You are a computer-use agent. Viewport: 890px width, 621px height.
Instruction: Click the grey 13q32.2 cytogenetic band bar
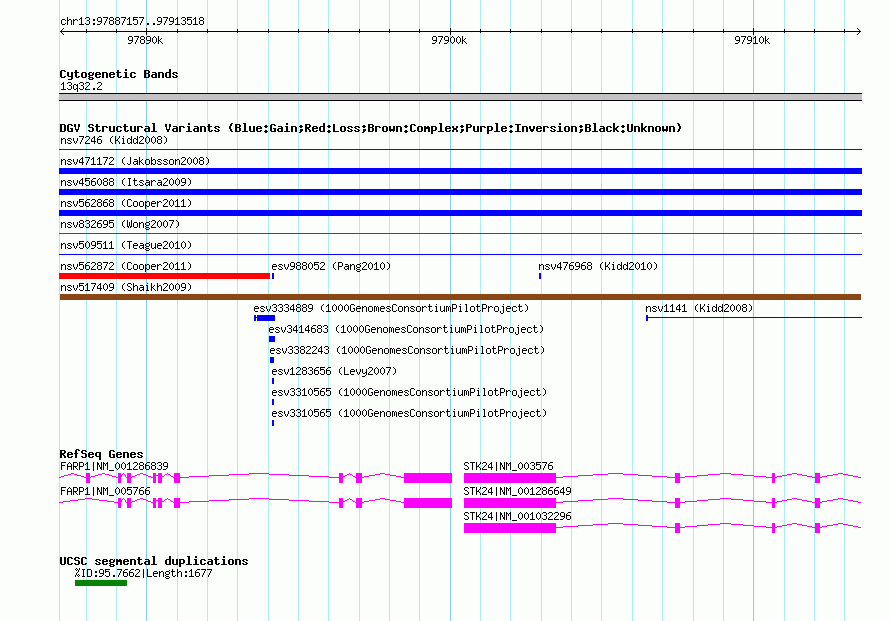(460, 97)
